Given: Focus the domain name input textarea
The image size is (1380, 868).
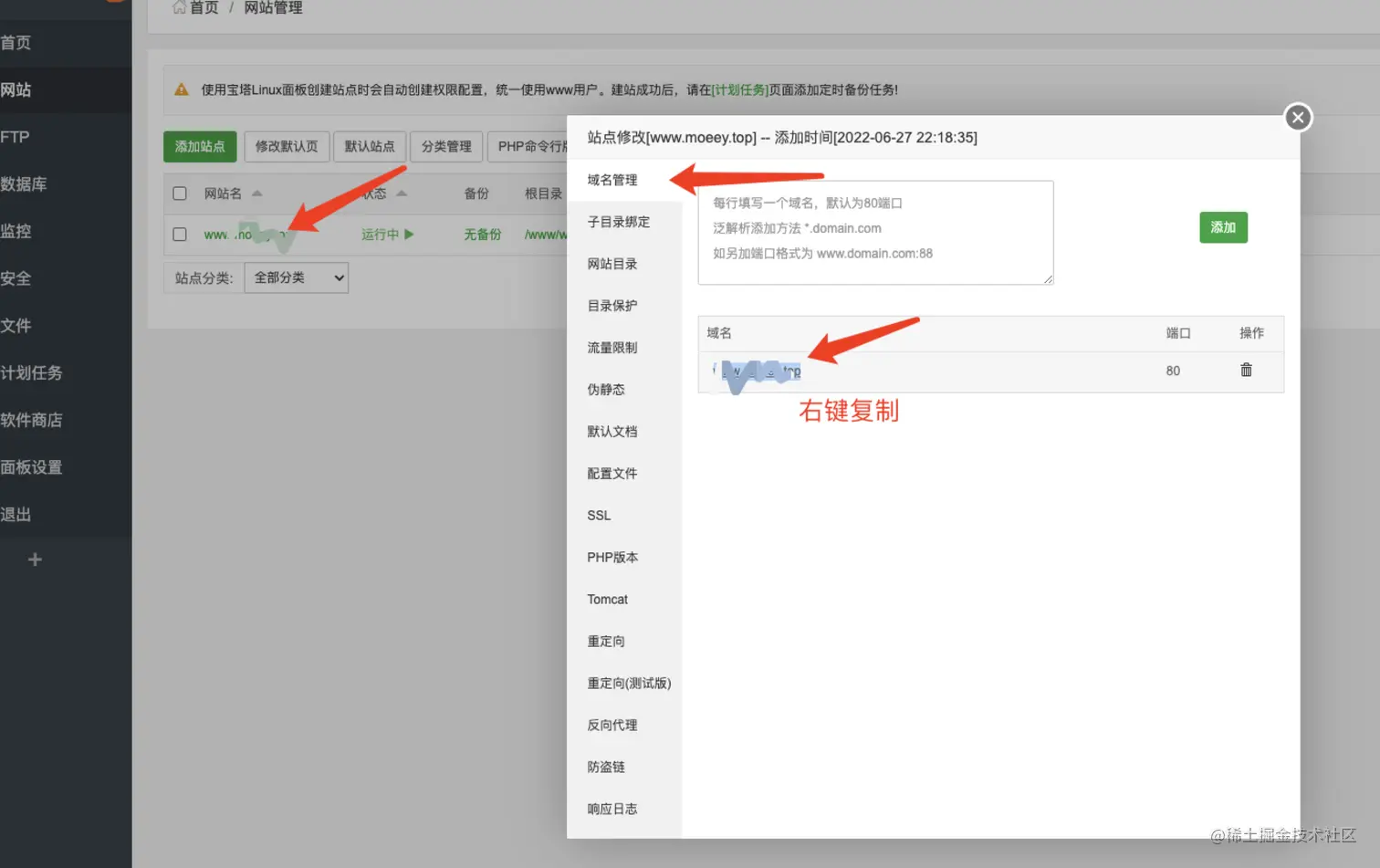Looking at the screenshot, I should 876,233.
